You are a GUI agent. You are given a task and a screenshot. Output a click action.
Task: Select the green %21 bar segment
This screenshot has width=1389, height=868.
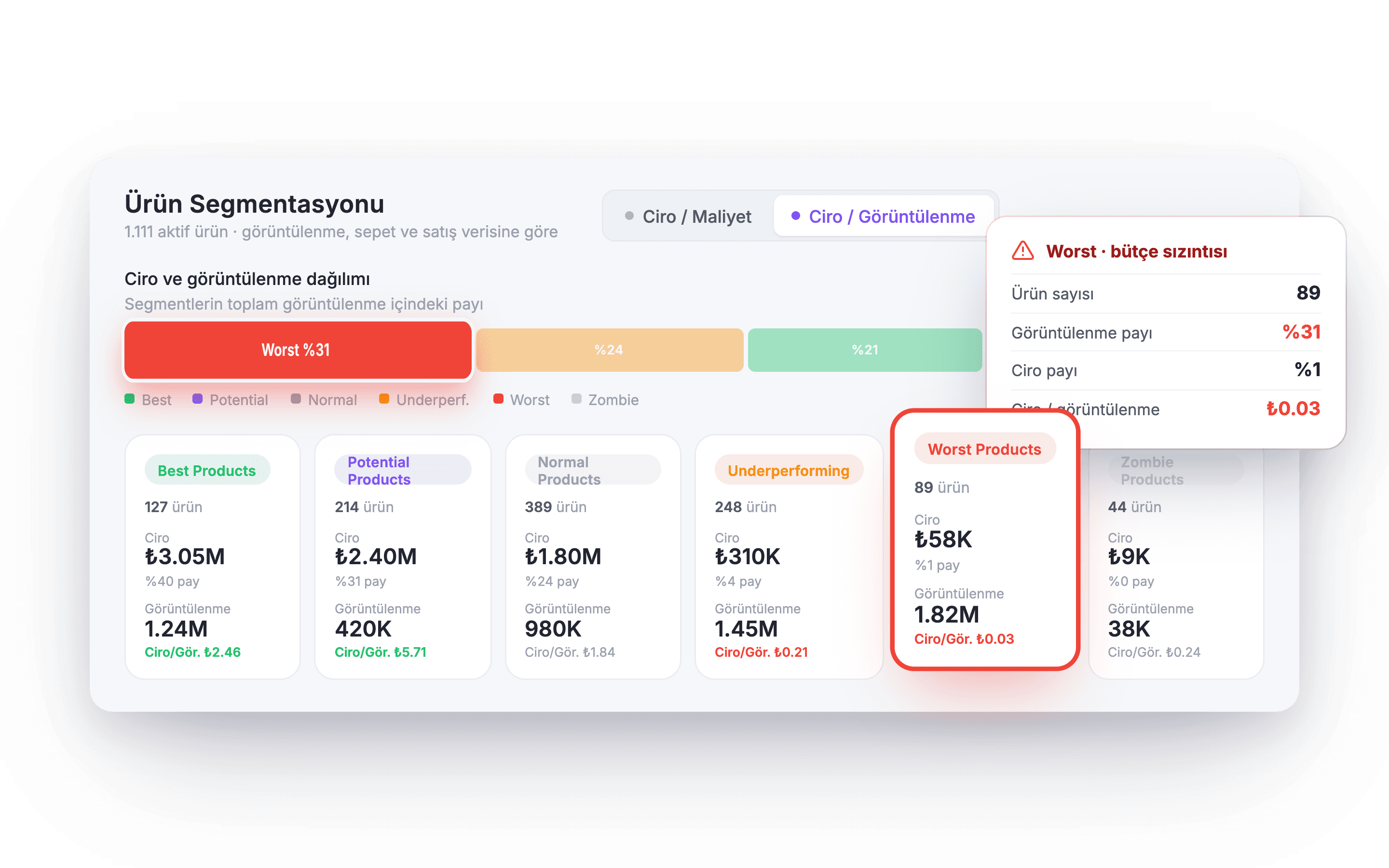[865, 350]
